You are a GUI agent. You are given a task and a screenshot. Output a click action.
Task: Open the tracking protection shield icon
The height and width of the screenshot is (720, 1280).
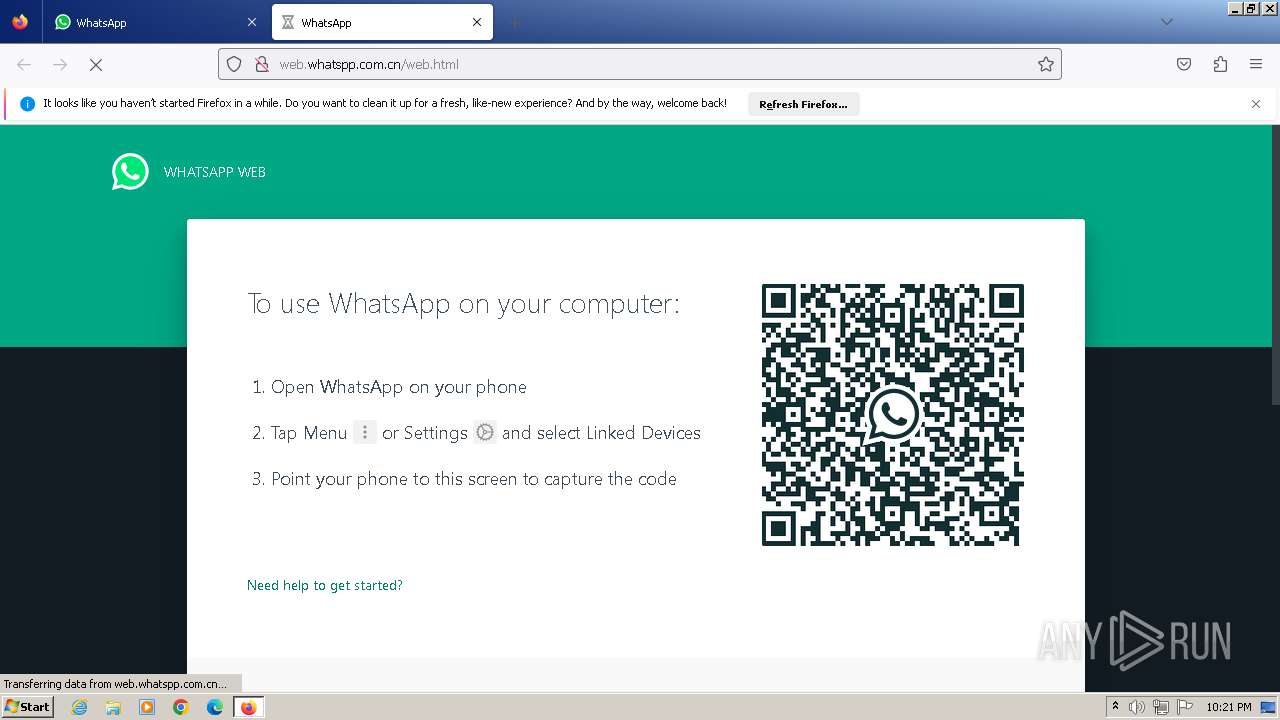tap(234, 64)
